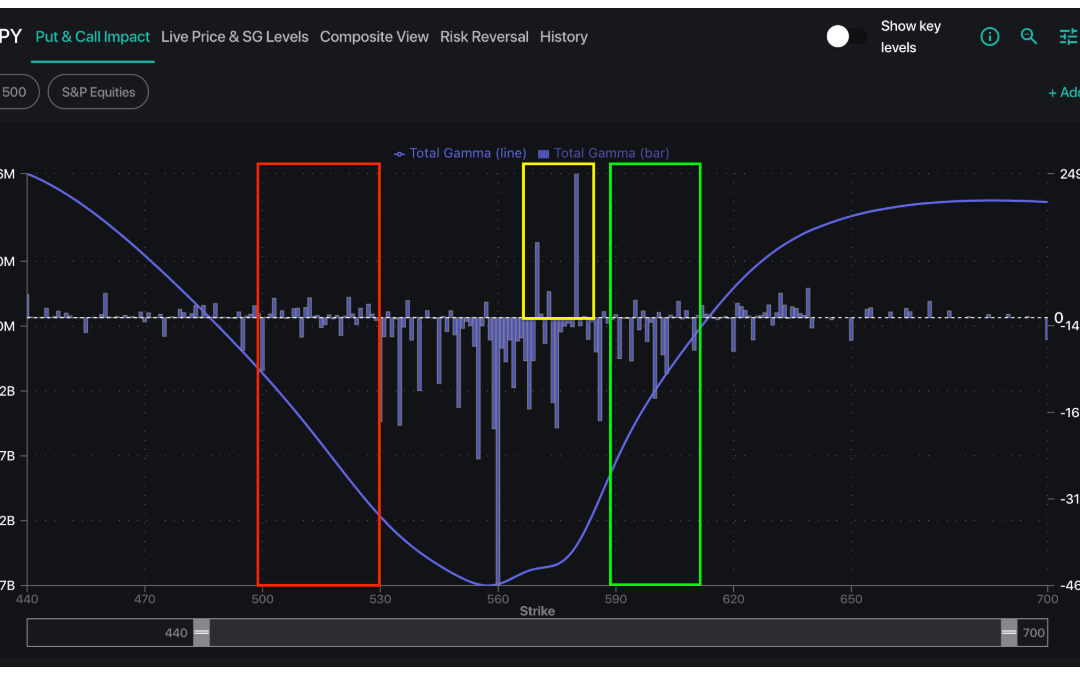
Task: Open the chart filter settings sliders icon
Action: click(1068, 36)
